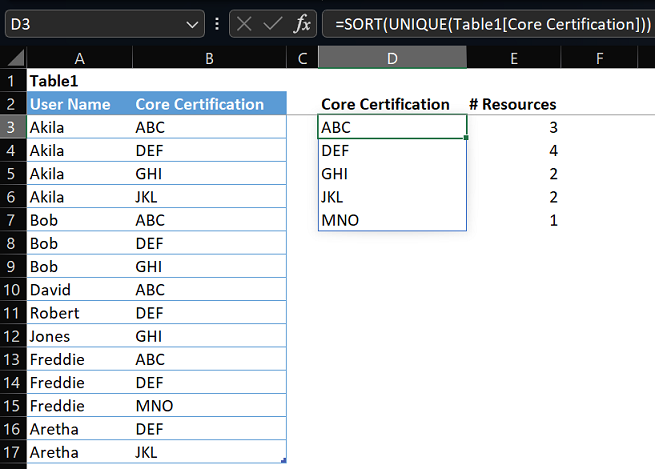Select the # Resources header cell
This screenshot has width=655, height=469.
click(513, 104)
